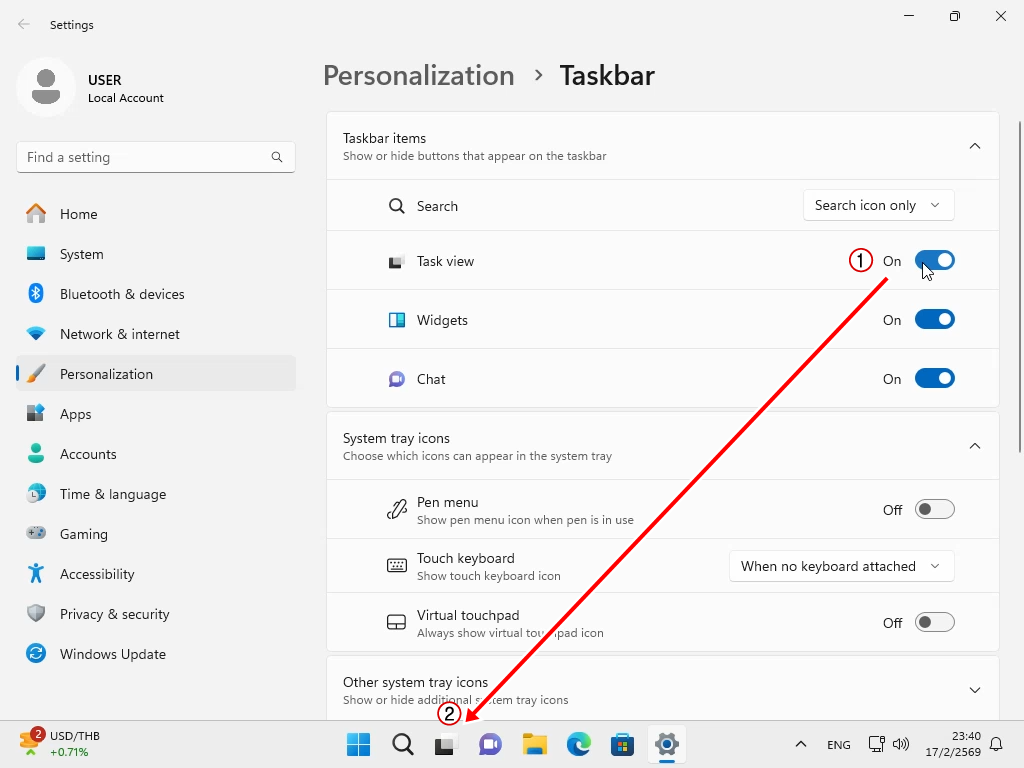Open the Search icon only dropdown
The width and height of the screenshot is (1024, 768).
click(878, 206)
